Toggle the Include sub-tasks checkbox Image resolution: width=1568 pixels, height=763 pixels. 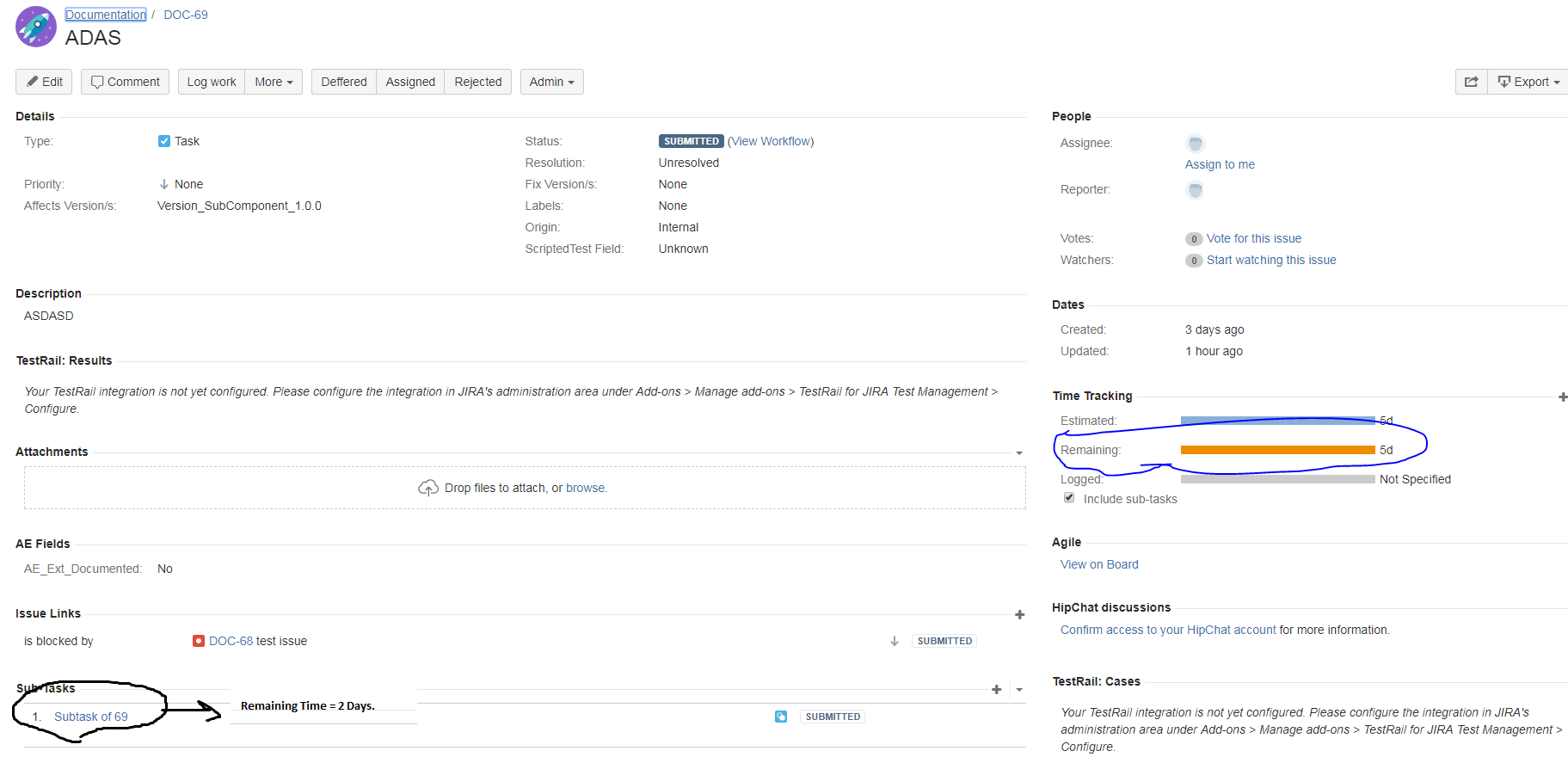tap(1069, 498)
